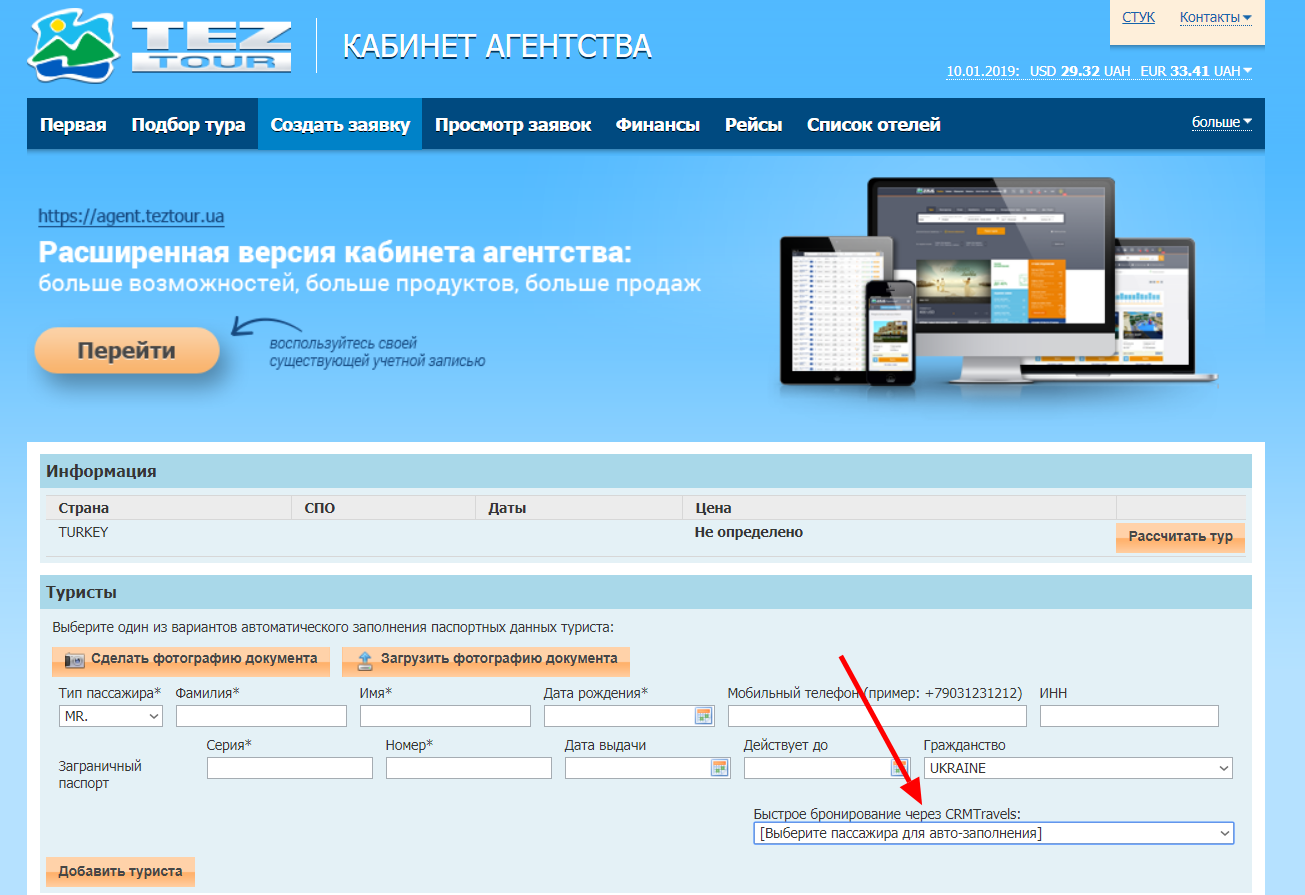Click the Дата выдачи input field

tap(637, 768)
